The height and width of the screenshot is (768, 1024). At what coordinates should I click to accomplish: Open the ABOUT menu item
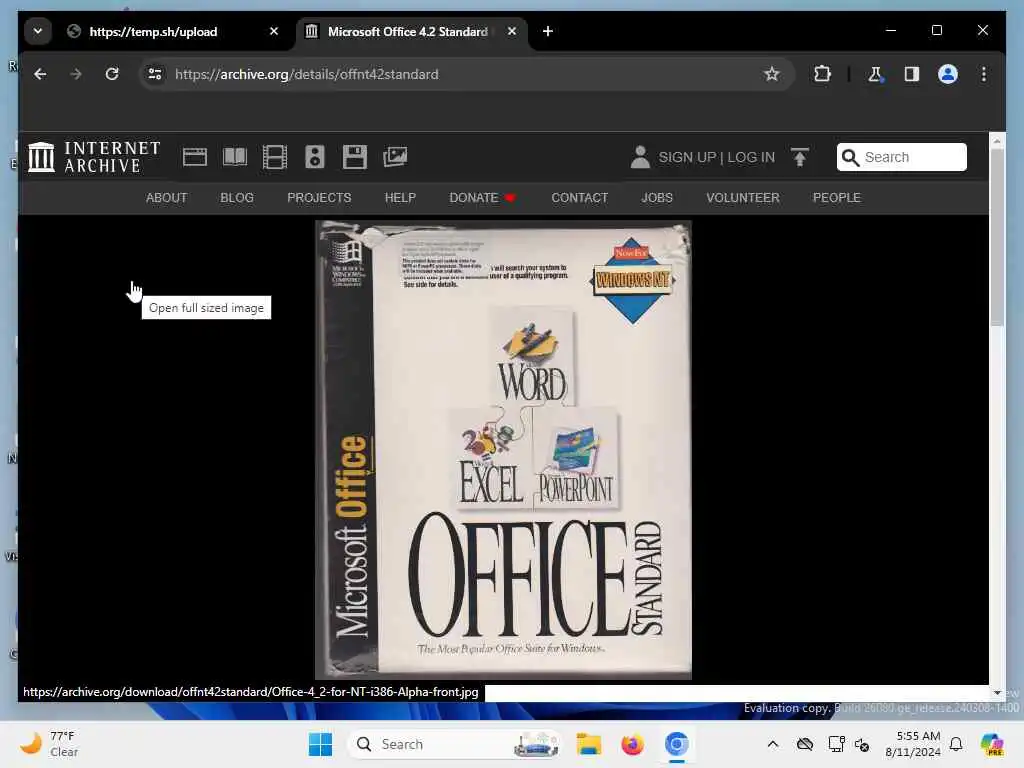click(167, 198)
